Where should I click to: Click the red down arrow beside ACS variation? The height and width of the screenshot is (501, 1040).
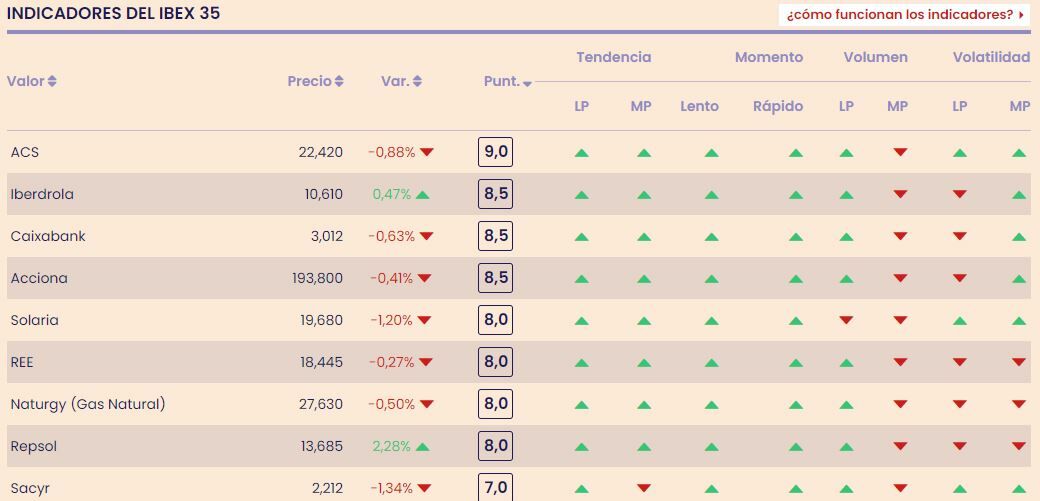pos(426,152)
